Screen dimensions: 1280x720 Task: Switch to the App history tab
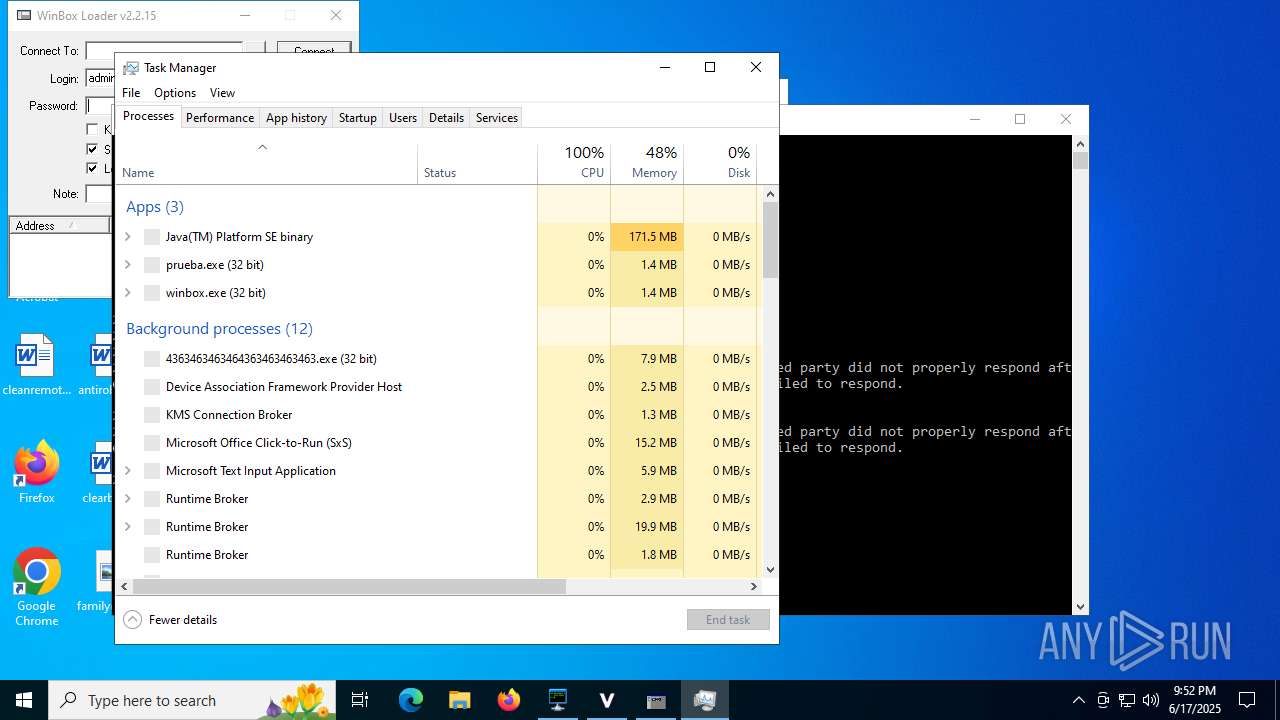coord(296,118)
